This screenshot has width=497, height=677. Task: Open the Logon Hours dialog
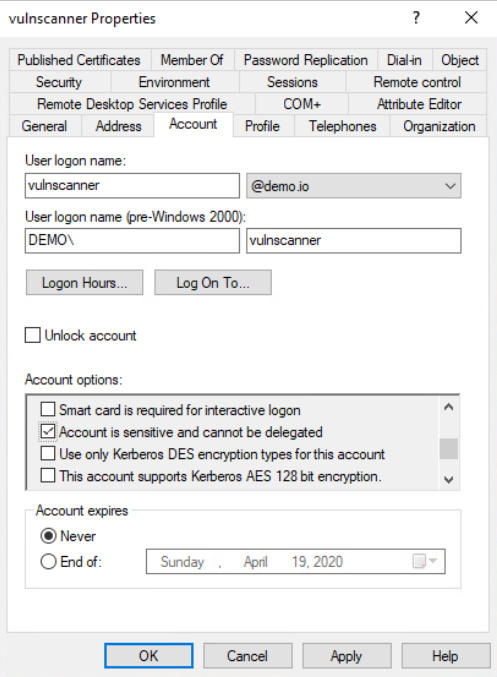click(85, 283)
